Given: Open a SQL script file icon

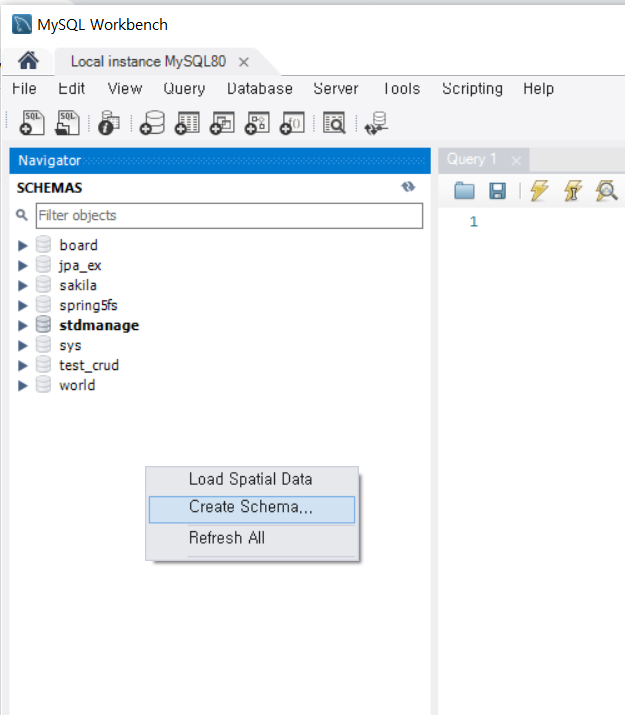Looking at the screenshot, I should 67,123.
